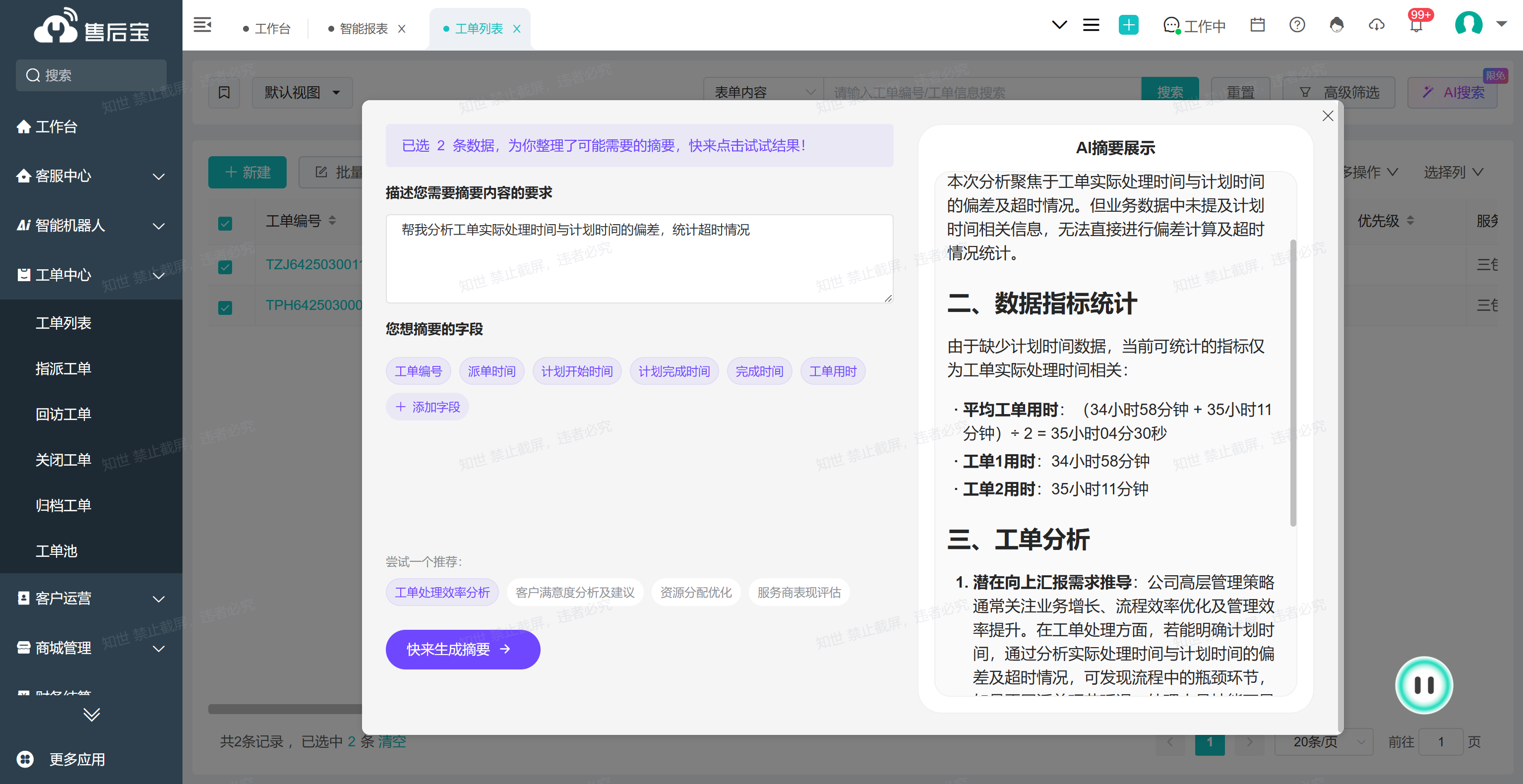Open the calendar icon in the top bar
This screenshot has width=1523, height=784.
[1258, 25]
